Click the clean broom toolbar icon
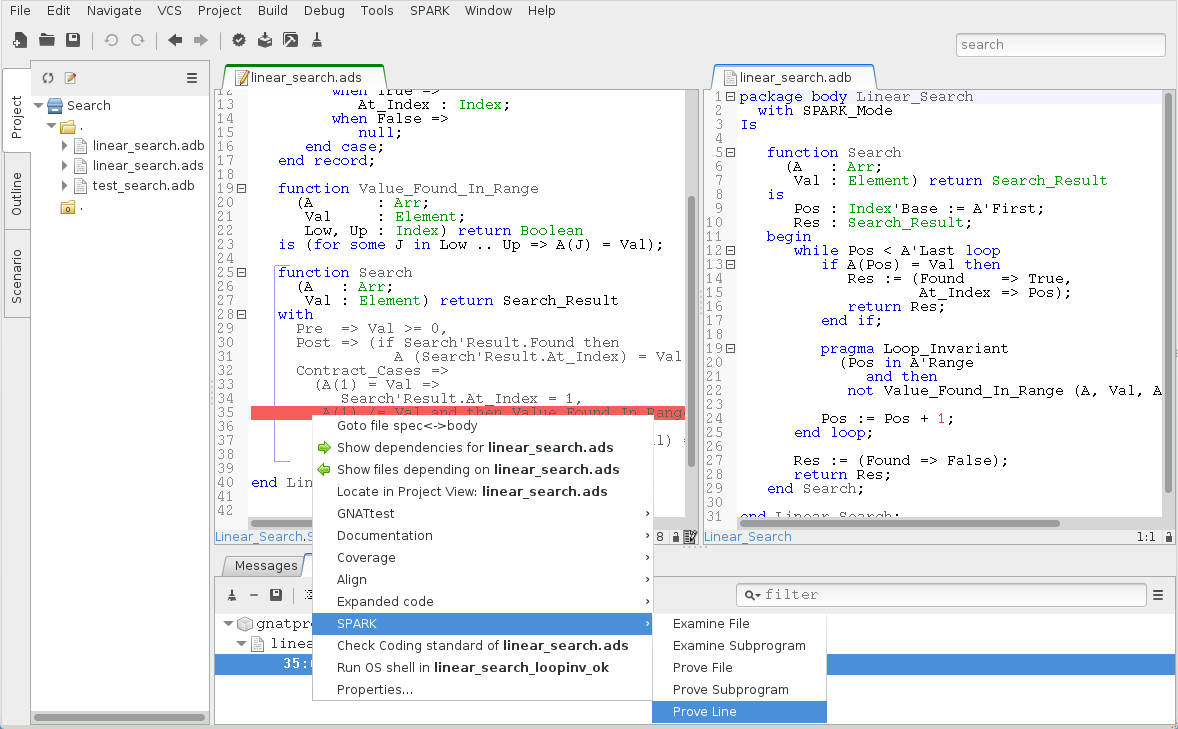The width and height of the screenshot is (1178, 729). click(x=316, y=40)
